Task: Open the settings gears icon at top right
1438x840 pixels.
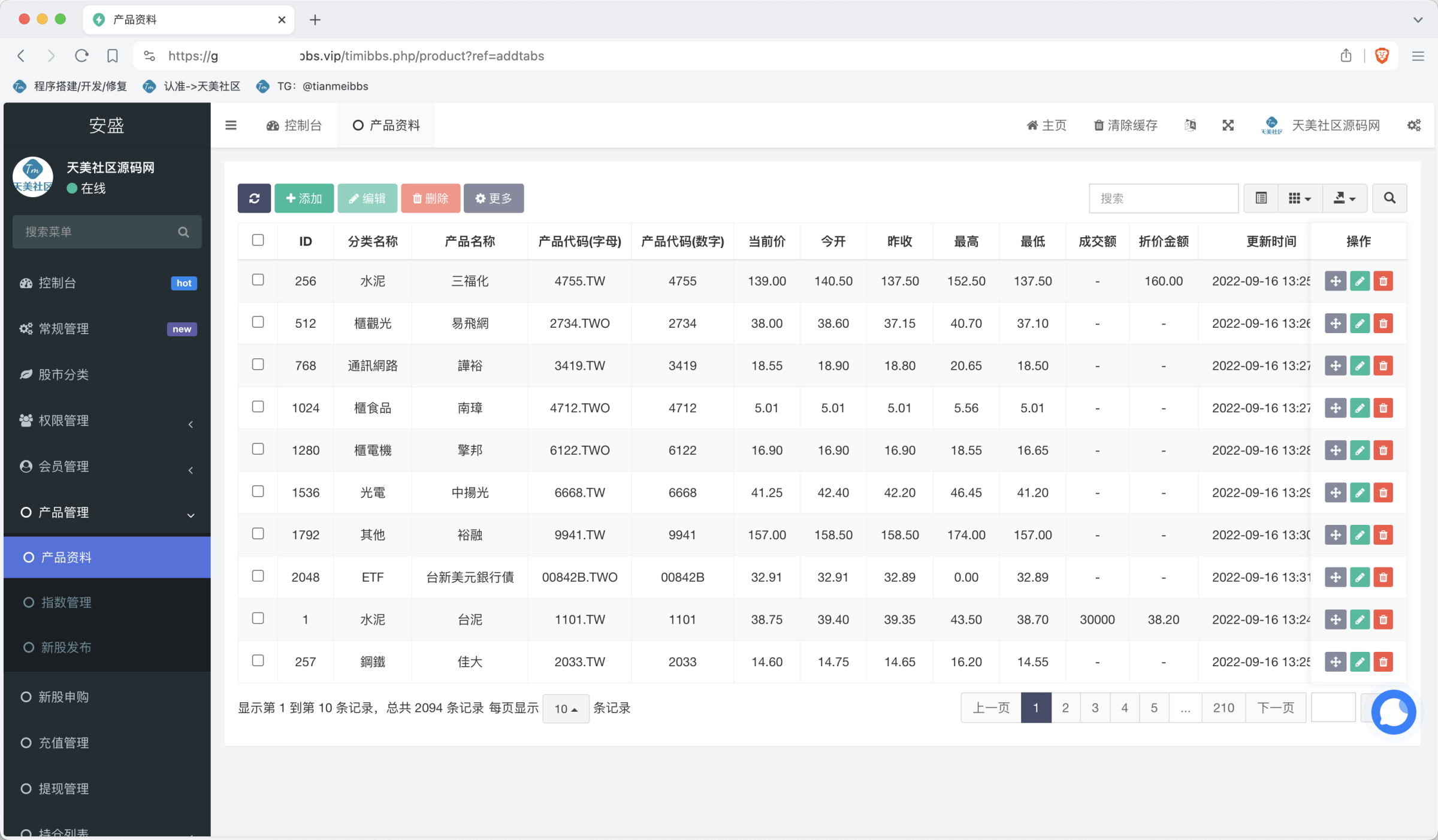Action: [1414, 125]
